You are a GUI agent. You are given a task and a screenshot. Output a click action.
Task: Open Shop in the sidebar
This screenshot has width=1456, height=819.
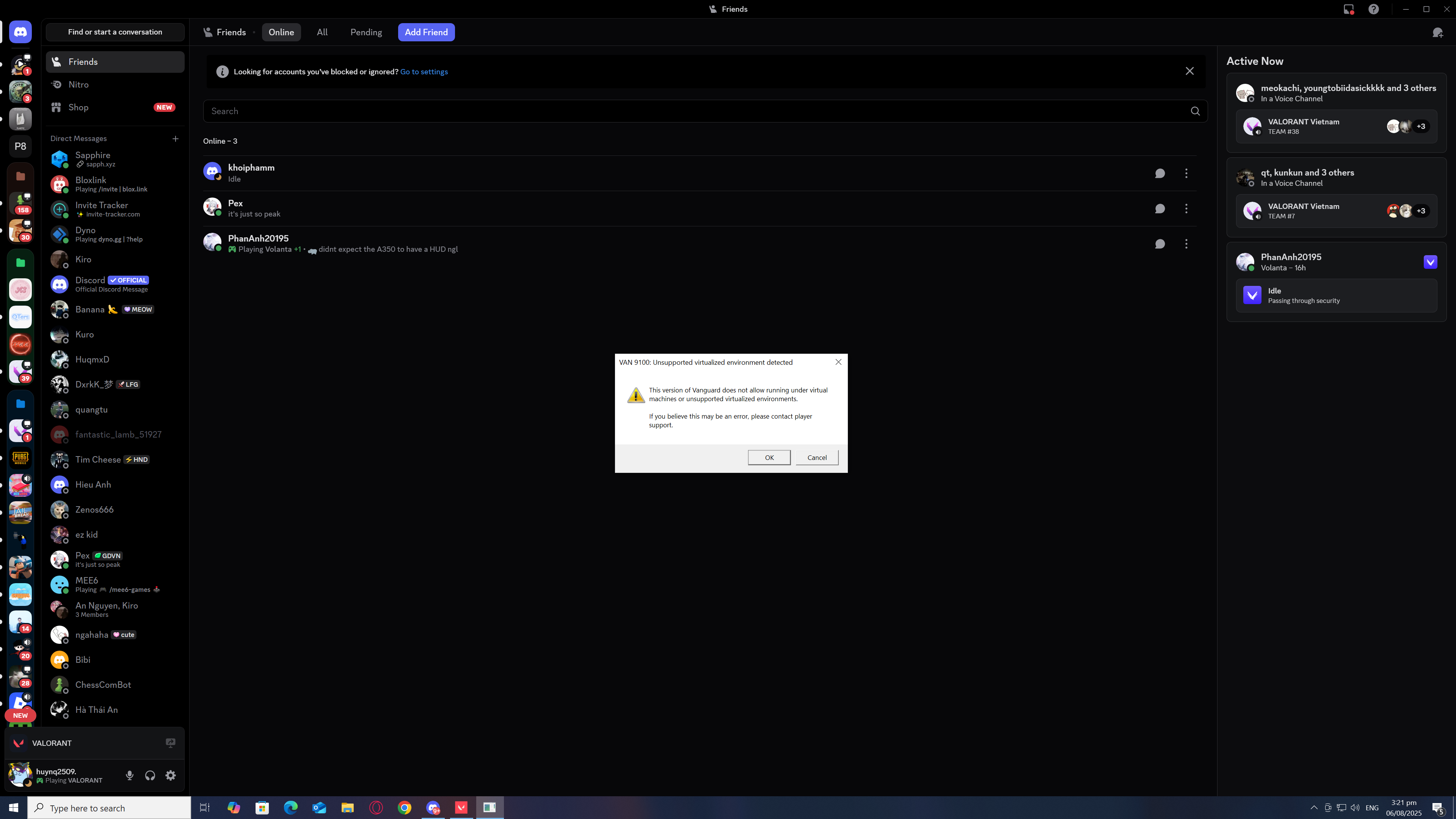coord(115,107)
